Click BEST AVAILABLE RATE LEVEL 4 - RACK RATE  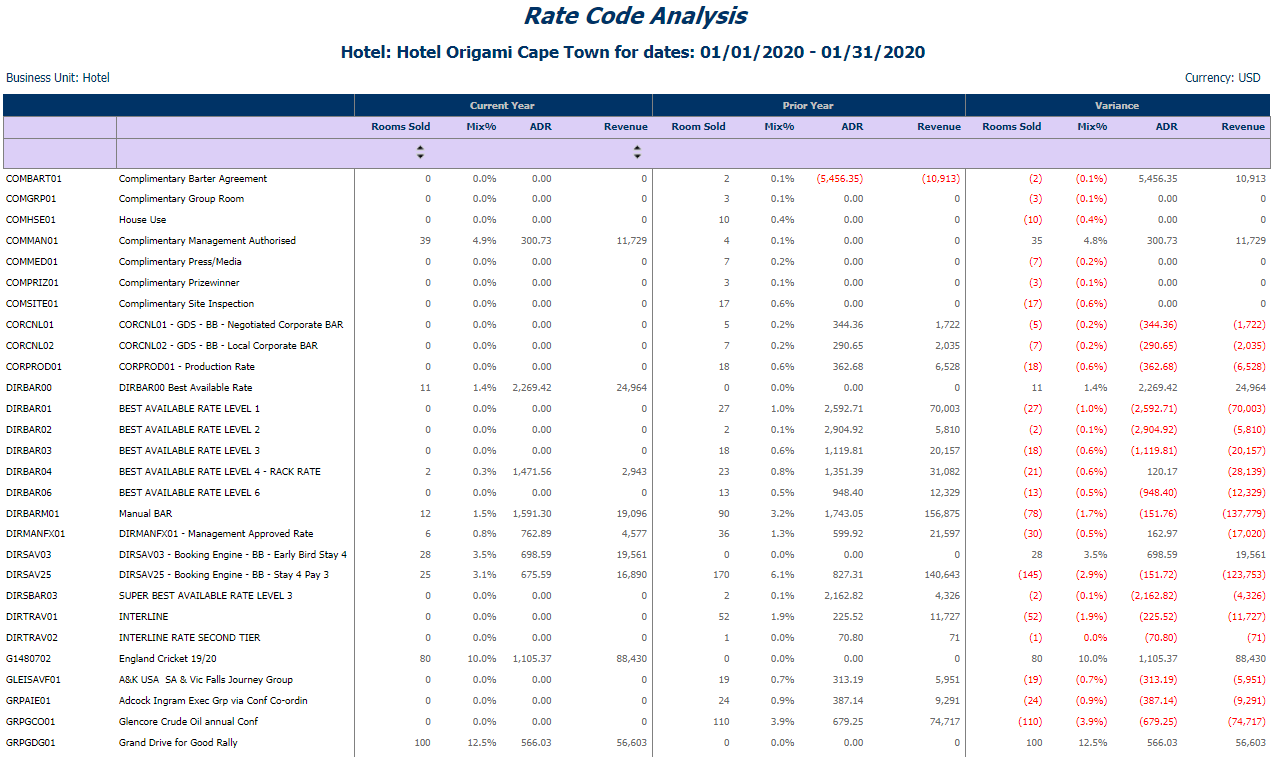coord(220,472)
